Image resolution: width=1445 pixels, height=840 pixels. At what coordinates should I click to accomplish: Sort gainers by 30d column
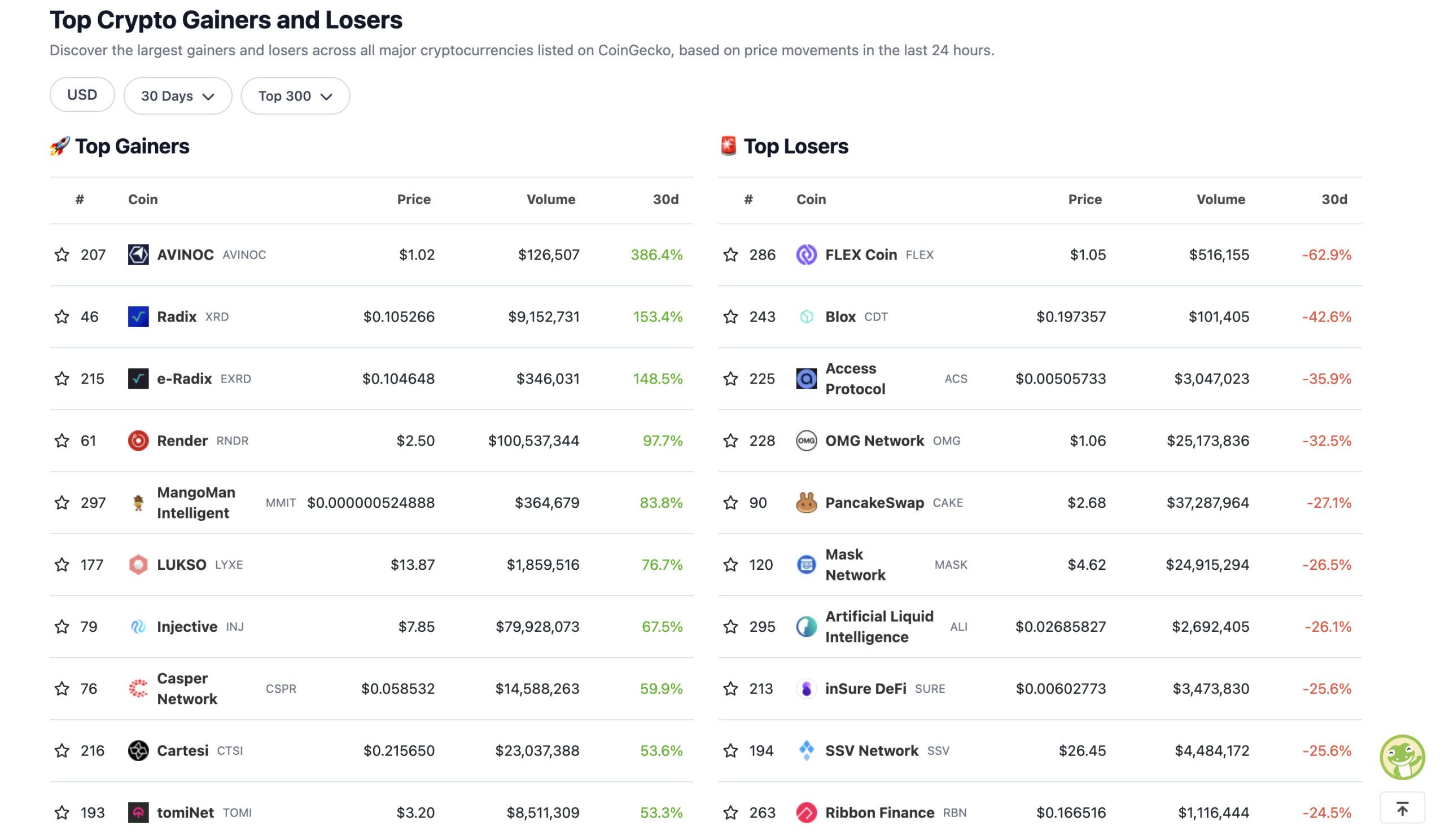click(665, 199)
